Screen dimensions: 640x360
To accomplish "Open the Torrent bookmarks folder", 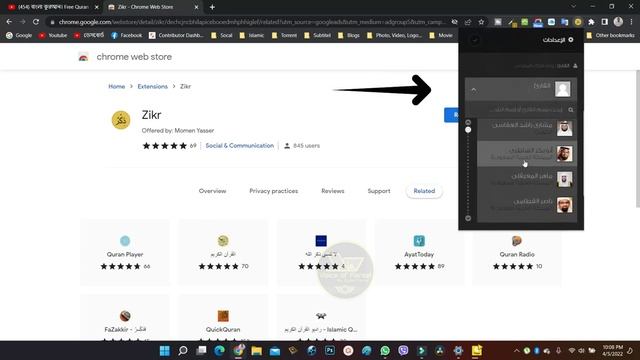I will pyautogui.click(x=284, y=36).
